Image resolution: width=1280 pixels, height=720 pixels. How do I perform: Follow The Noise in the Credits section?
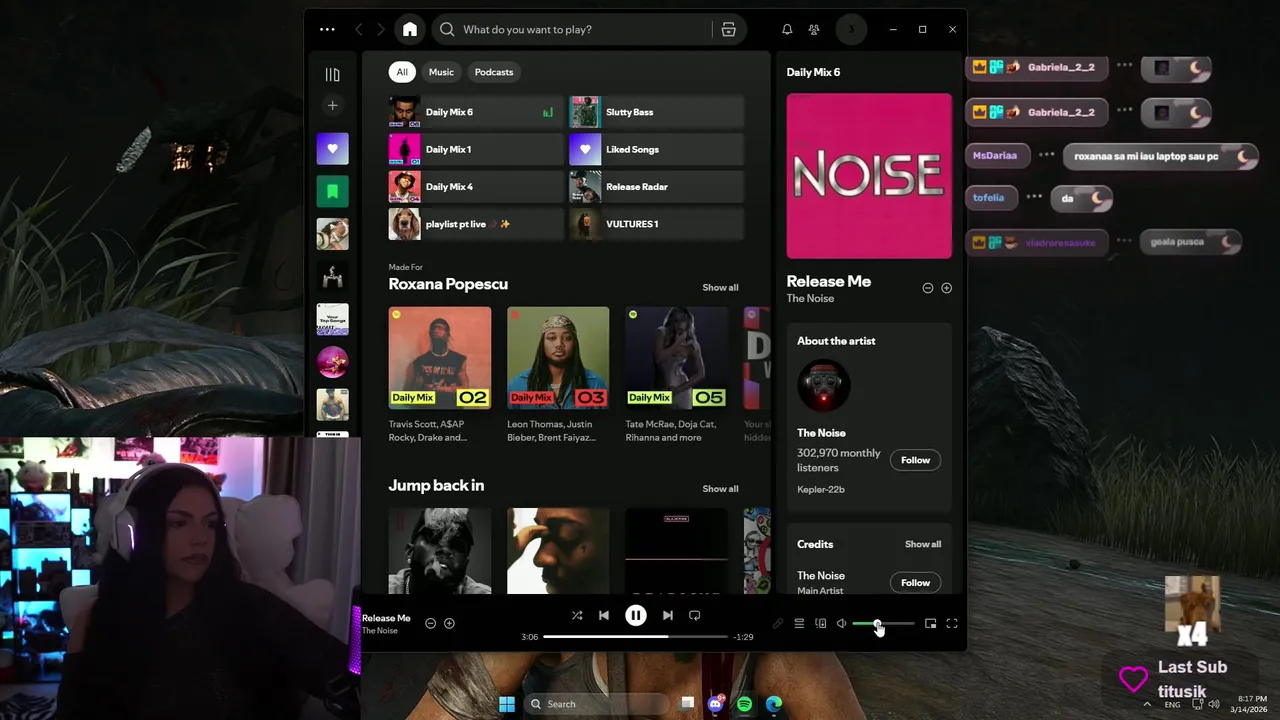(x=915, y=583)
